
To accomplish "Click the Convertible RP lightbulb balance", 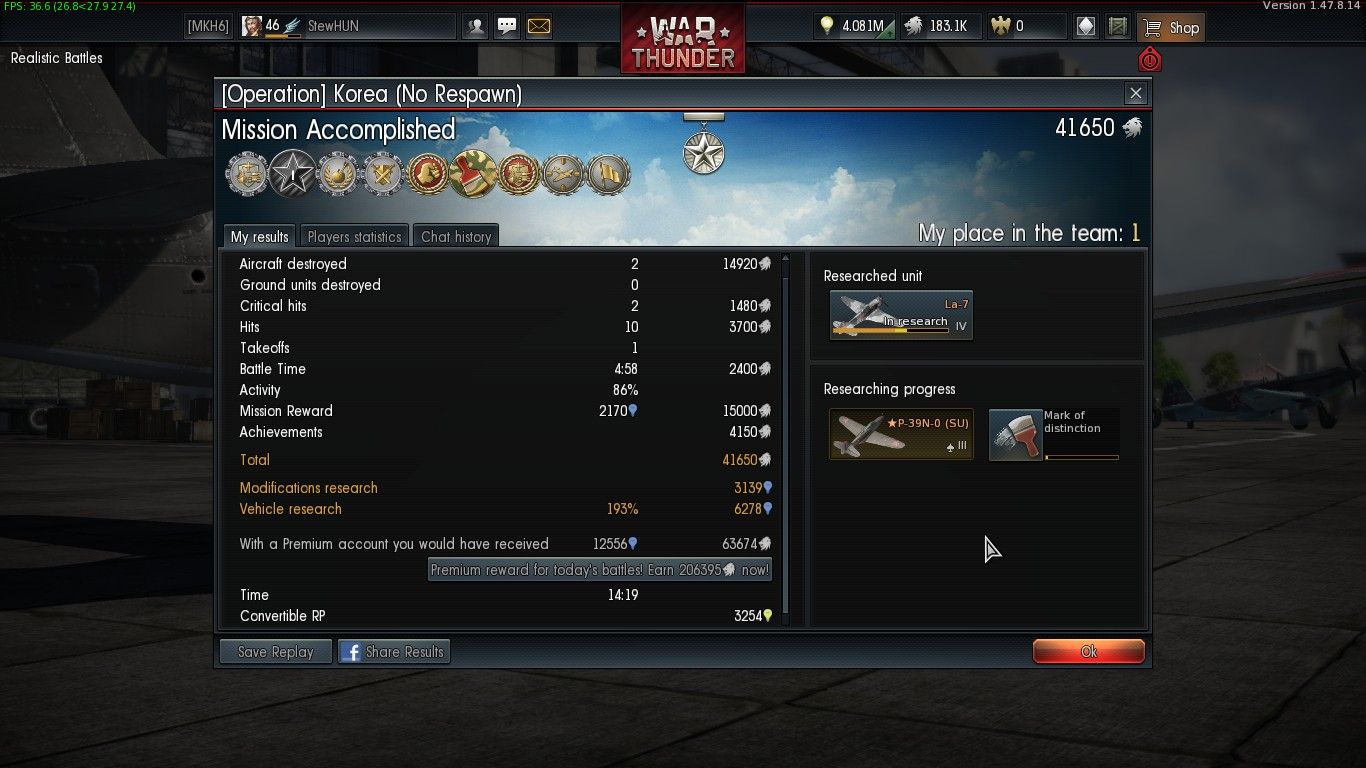I will [852, 27].
